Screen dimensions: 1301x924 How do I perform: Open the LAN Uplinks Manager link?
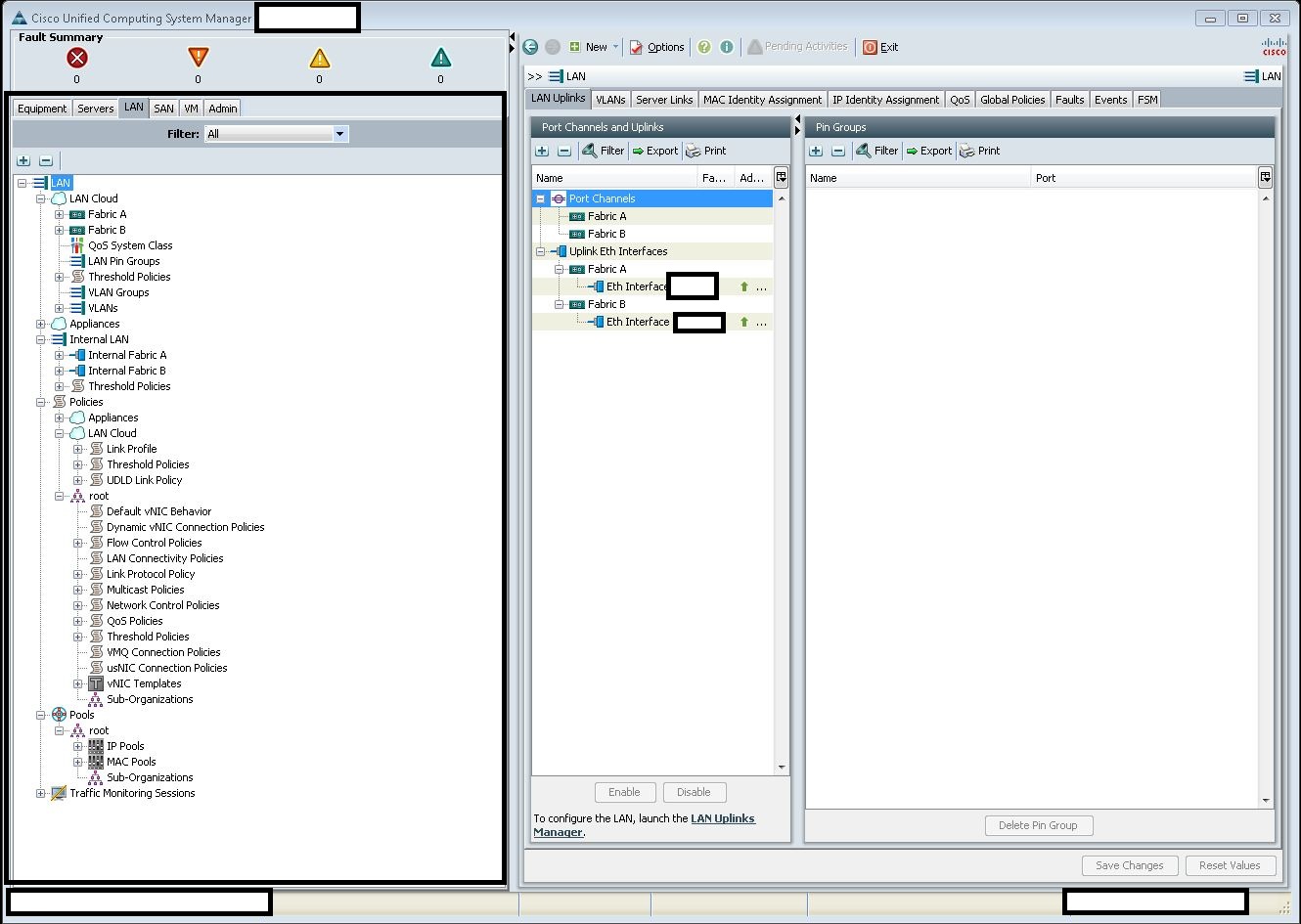(723, 818)
